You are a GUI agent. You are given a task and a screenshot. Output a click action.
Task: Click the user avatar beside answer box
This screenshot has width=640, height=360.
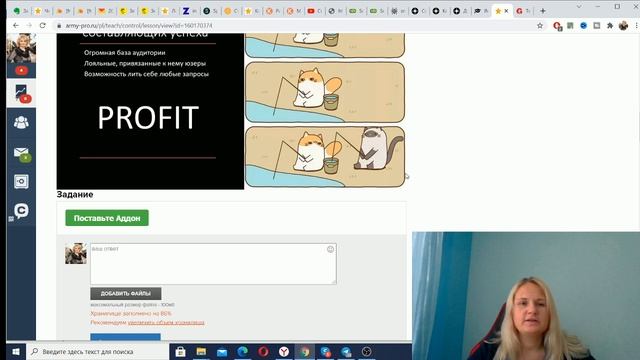coord(76,253)
